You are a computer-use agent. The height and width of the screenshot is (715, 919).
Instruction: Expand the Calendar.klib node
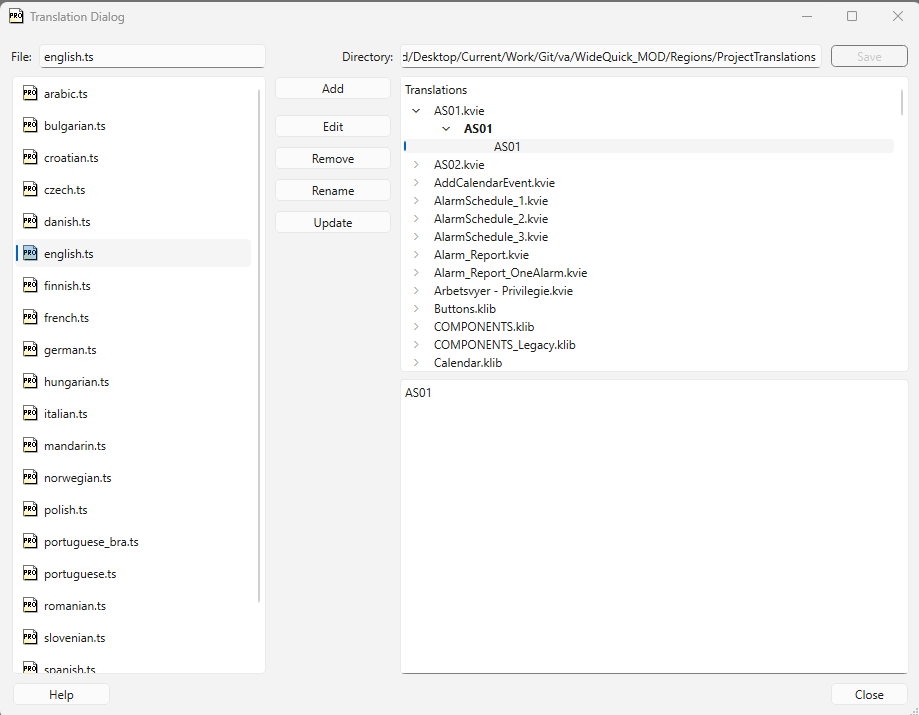click(416, 363)
